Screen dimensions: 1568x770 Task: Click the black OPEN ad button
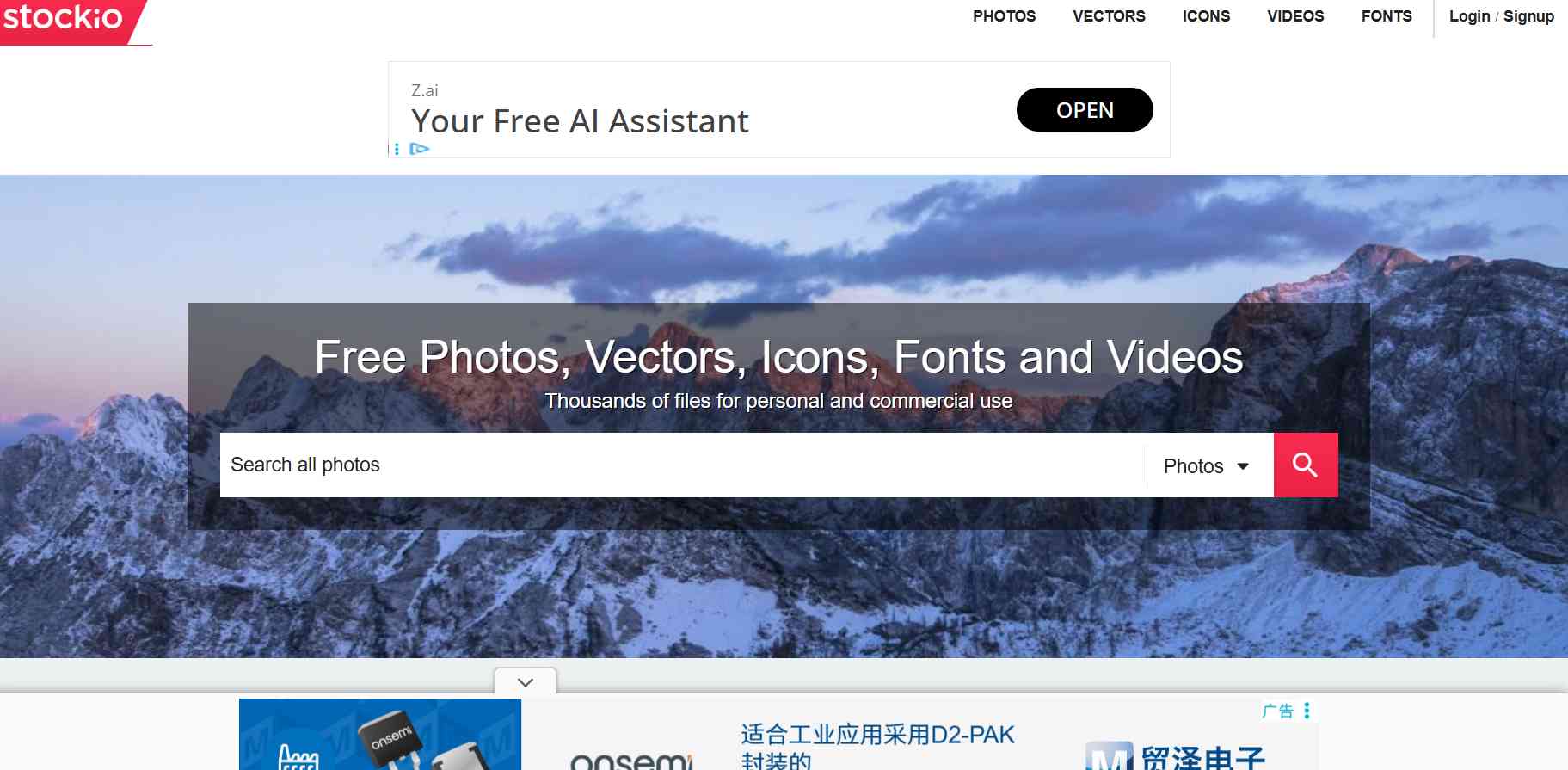(x=1085, y=110)
